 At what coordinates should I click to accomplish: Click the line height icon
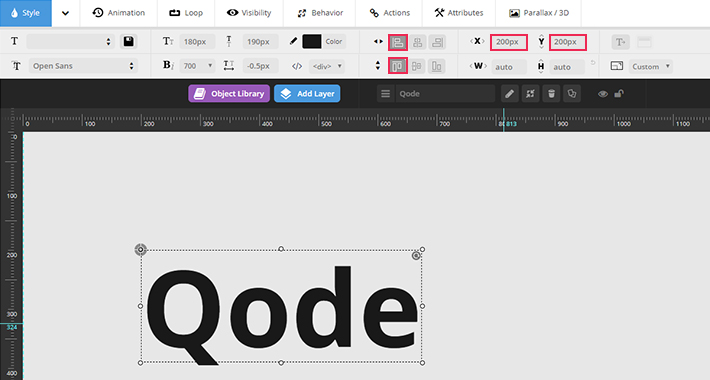coord(229,42)
